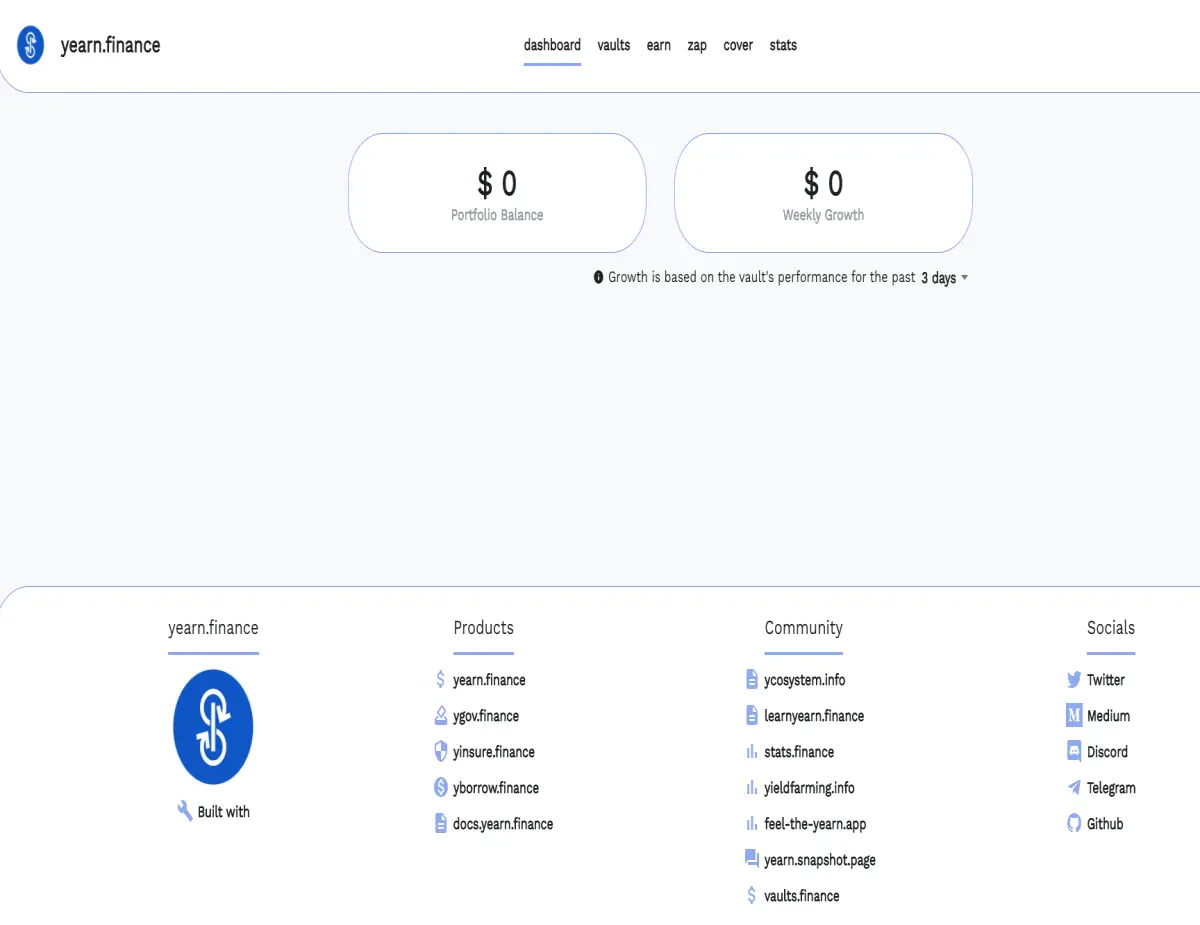Visit the yinsure.finance link
This screenshot has width=1200, height=925.
pyautogui.click(x=494, y=752)
